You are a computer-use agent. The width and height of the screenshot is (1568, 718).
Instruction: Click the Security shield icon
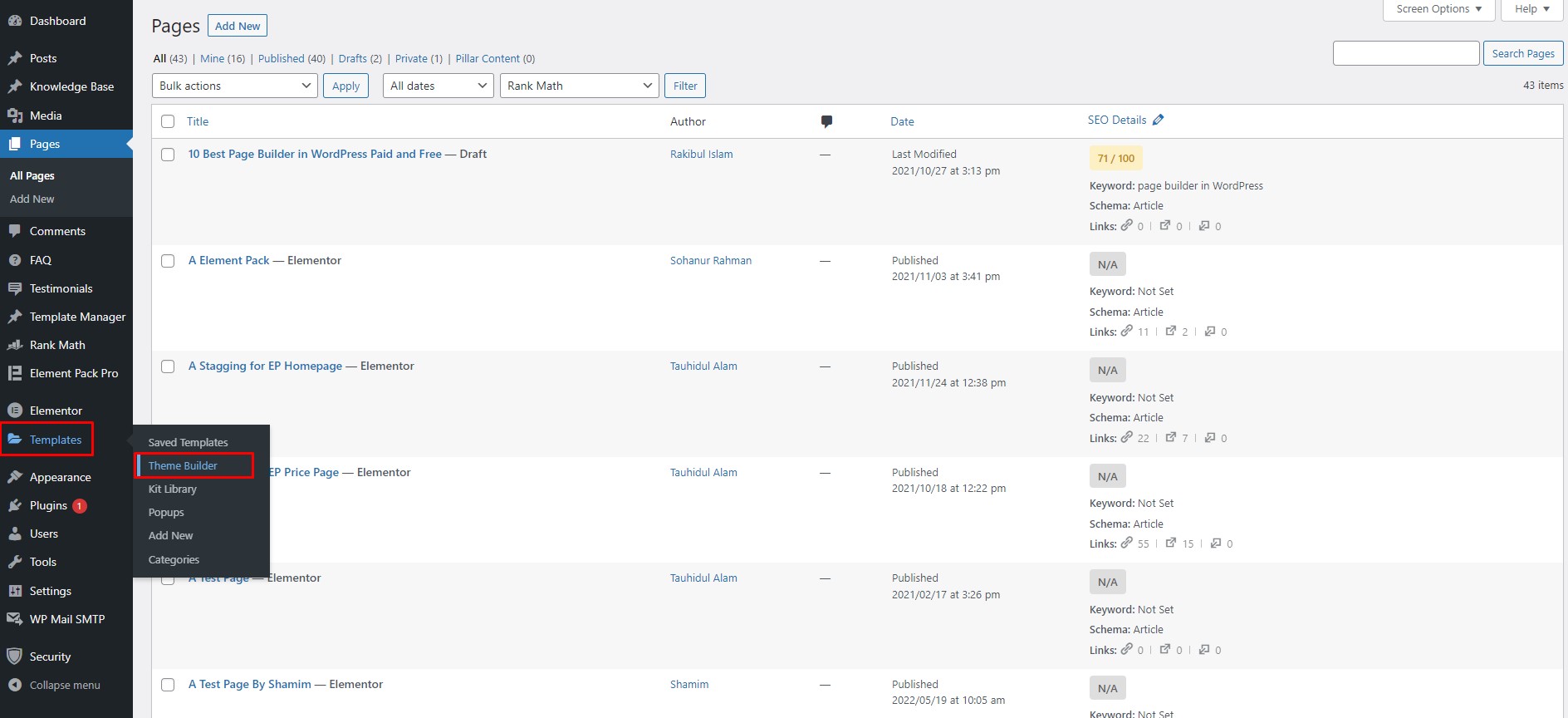pyautogui.click(x=14, y=657)
